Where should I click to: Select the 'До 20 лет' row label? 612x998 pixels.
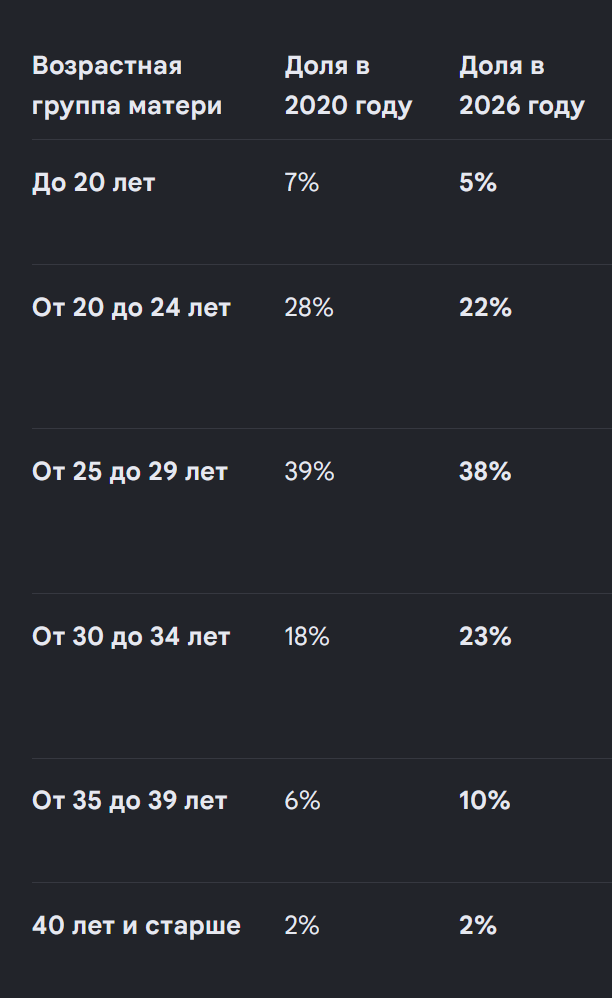(94, 183)
